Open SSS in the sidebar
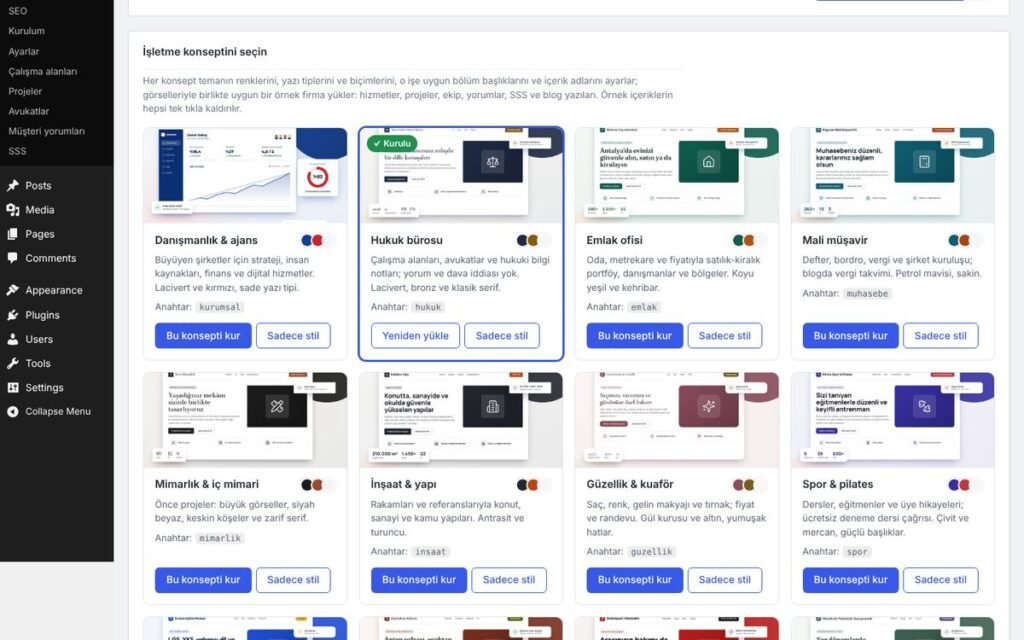1024x640 pixels. 17,151
